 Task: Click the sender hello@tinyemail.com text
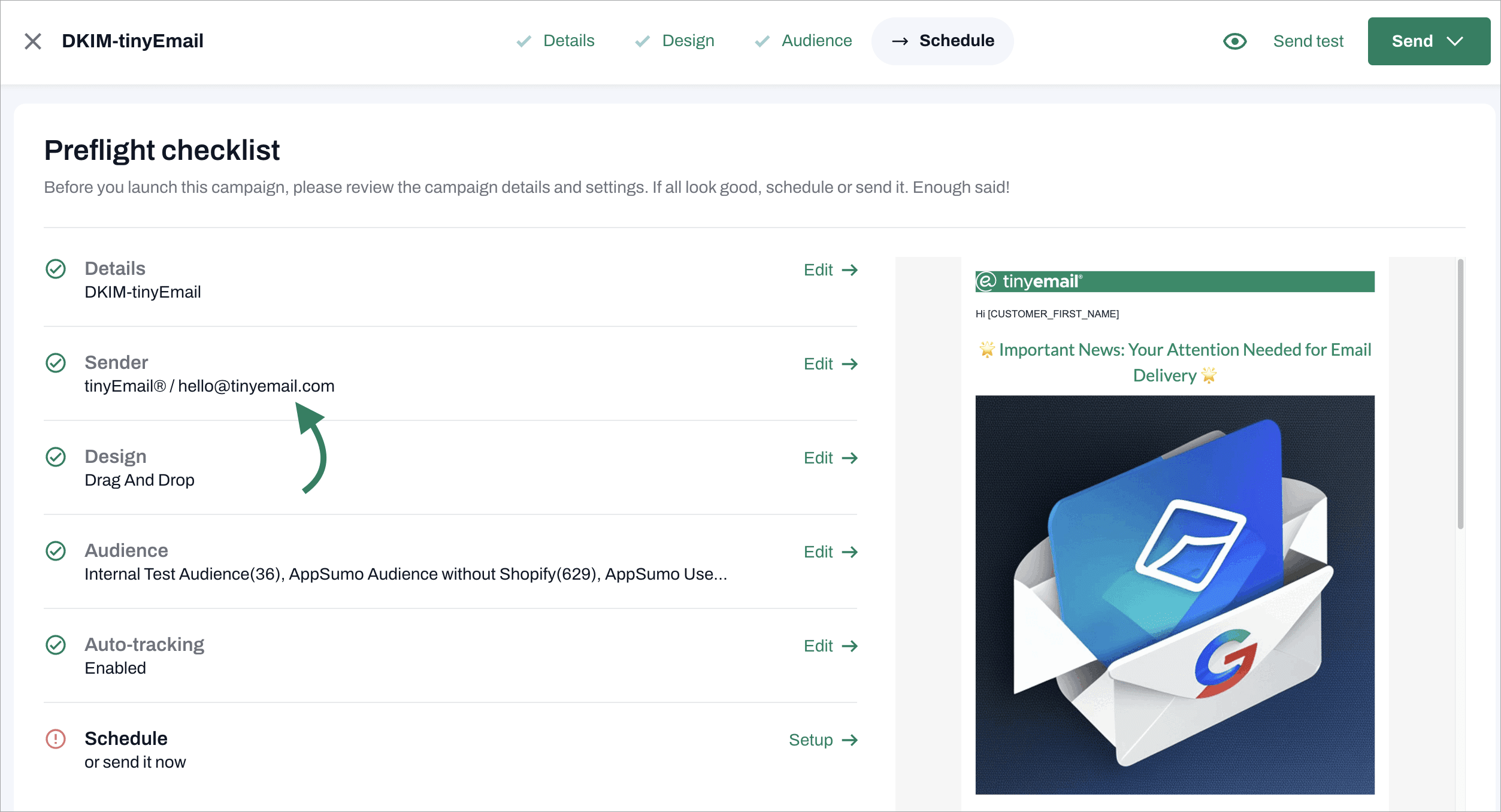click(x=256, y=386)
